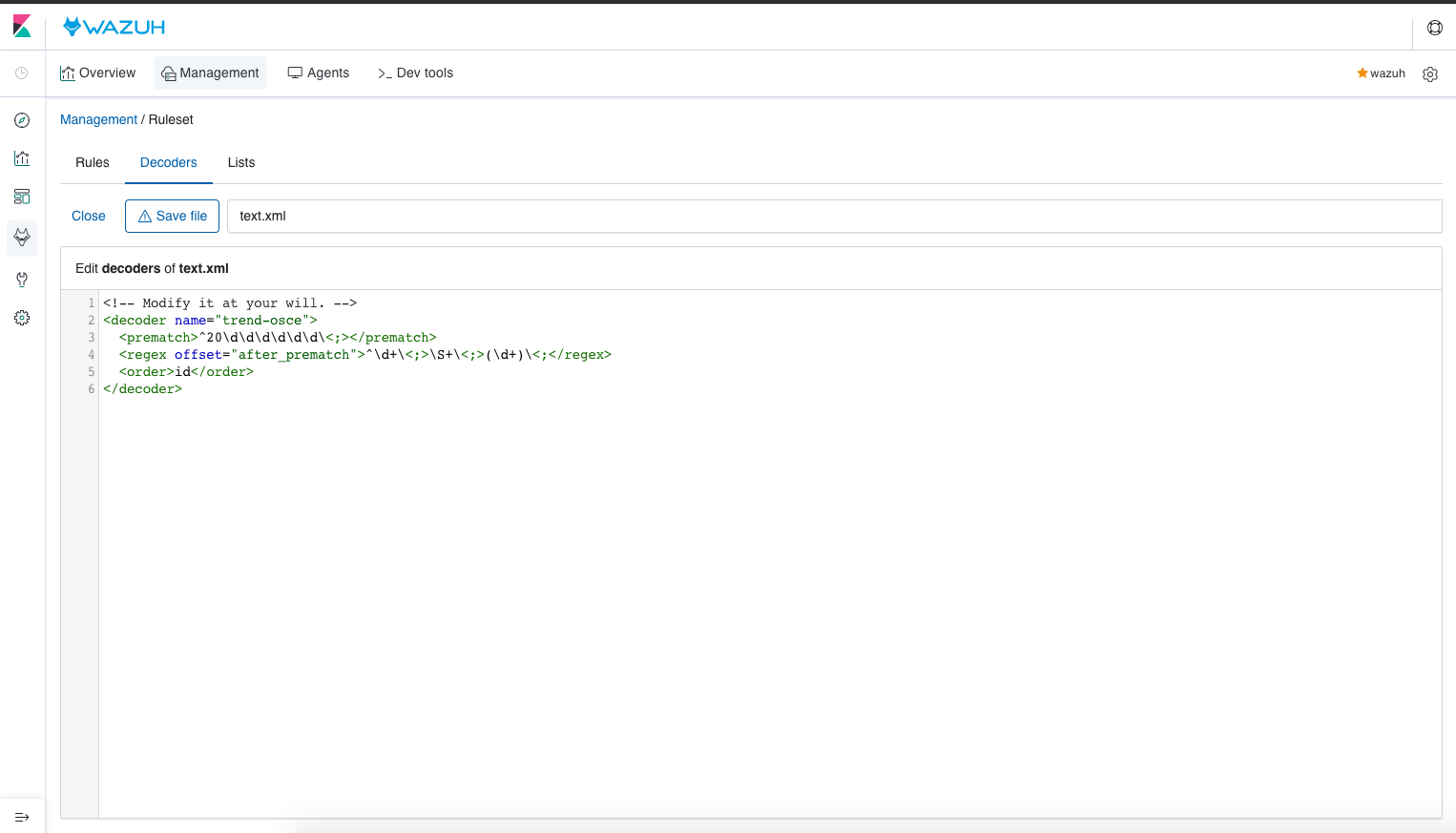1456x833 pixels.
Task: Open Stack Management gear icon in sidebar
Action: pos(22,318)
